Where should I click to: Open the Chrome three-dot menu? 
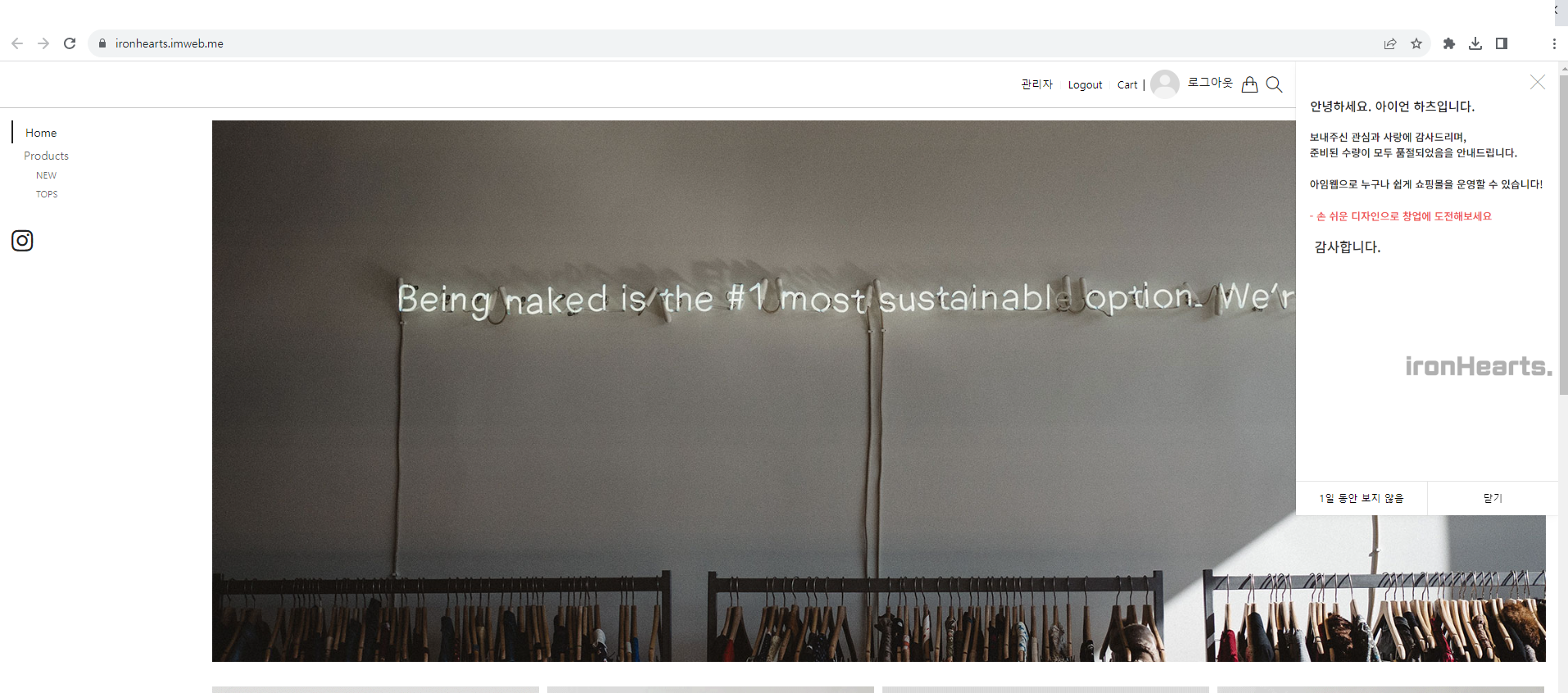pyautogui.click(x=1554, y=43)
